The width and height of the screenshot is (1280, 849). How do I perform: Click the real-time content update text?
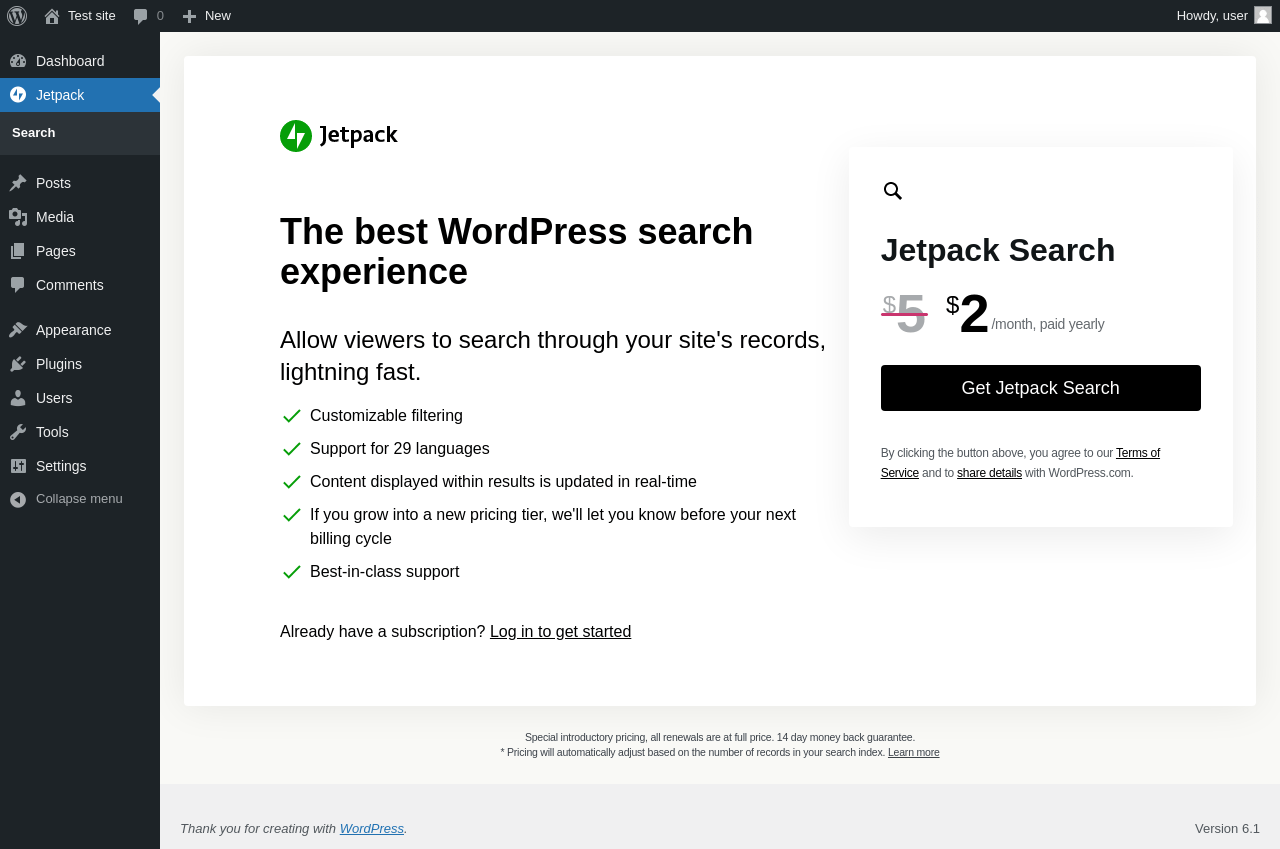(503, 482)
